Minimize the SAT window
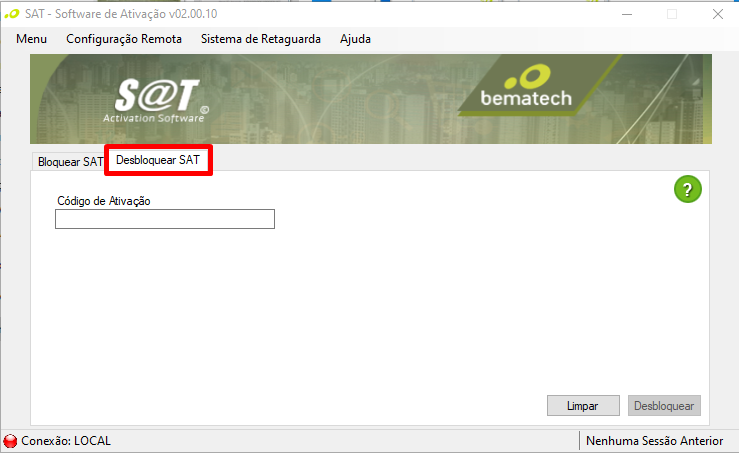This screenshot has width=739, height=453. pyautogui.click(x=627, y=14)
